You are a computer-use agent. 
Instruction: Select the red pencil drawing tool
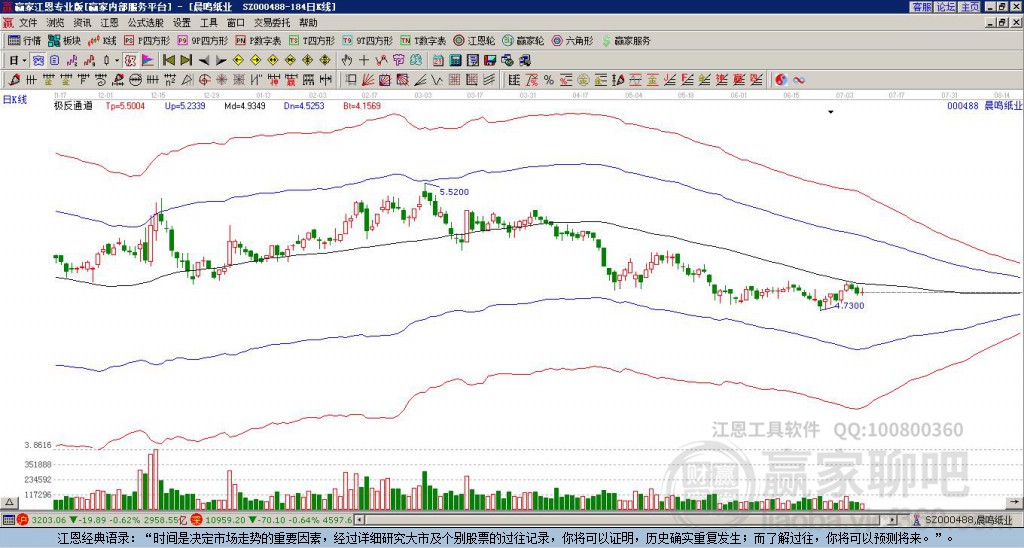14,80
